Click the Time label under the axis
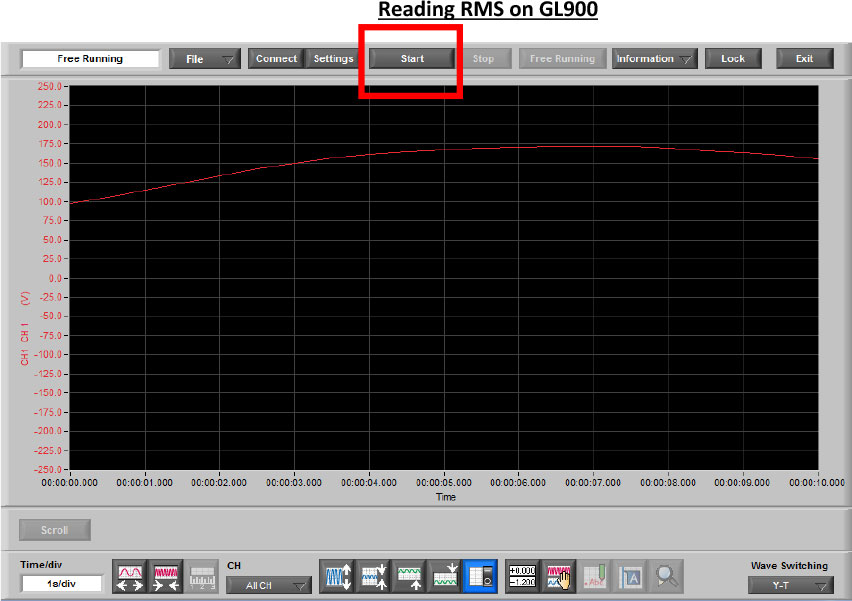 pos(446,497)
